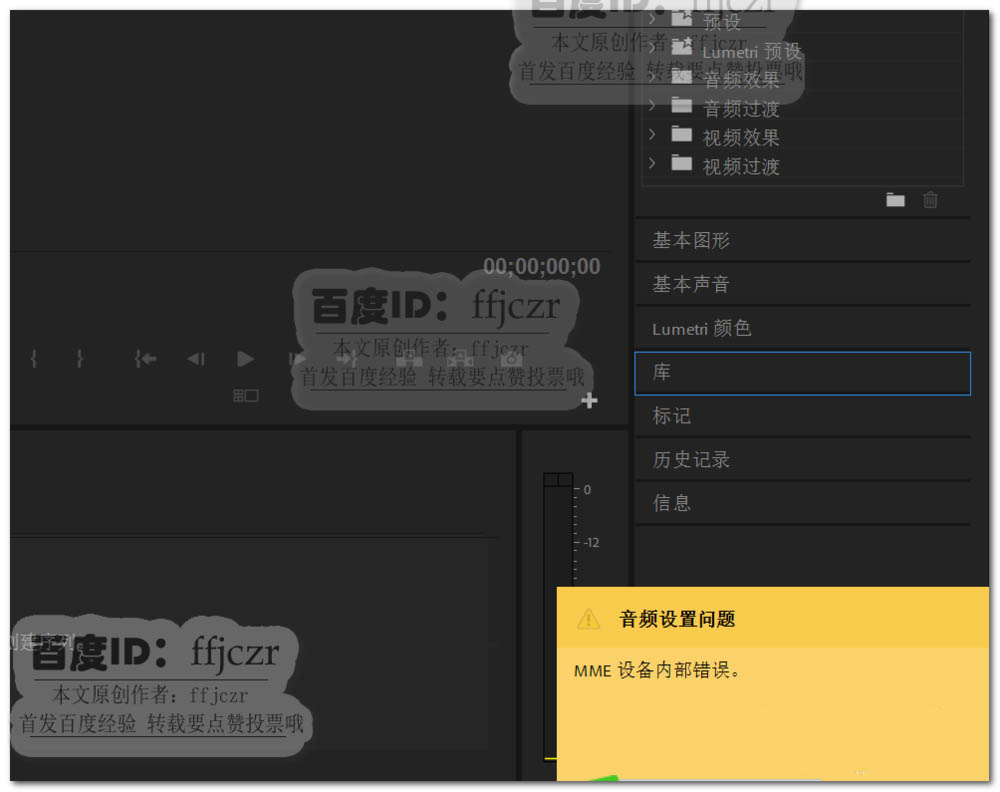Viewport: 1000px width, 792px height.
Task: Expand the 视频过渡 folder chevron
Action: point(652,163)
